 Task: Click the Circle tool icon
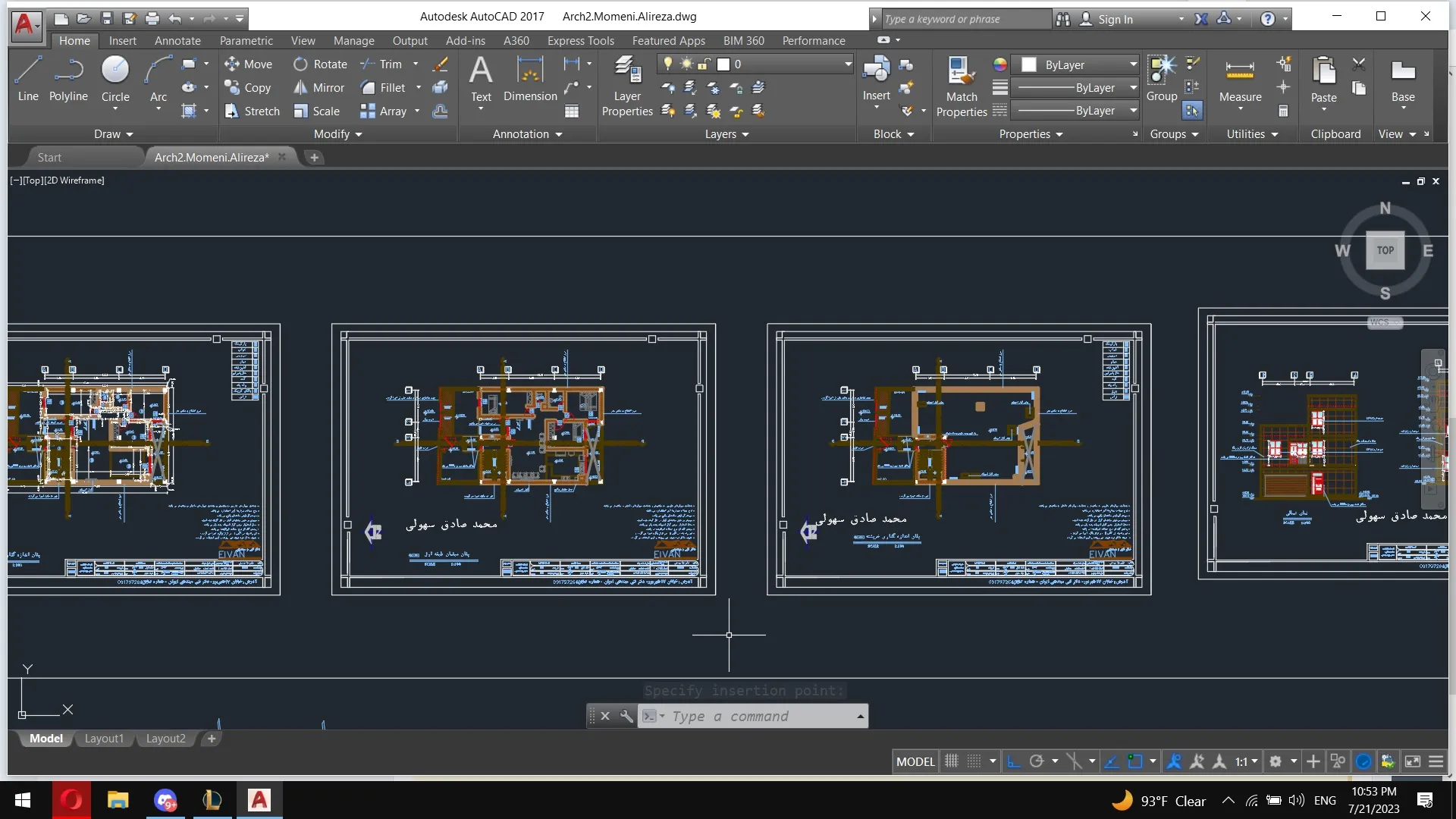115,70
